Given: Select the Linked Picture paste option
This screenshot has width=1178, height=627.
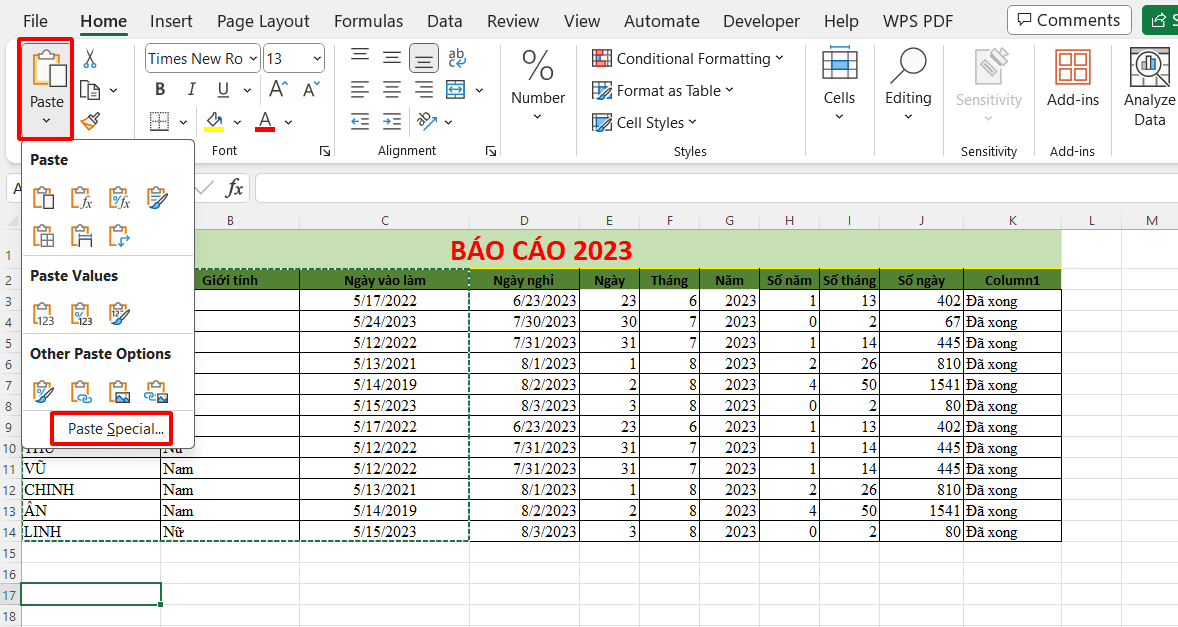Looking at the screenshot, I should click(156, 391).
